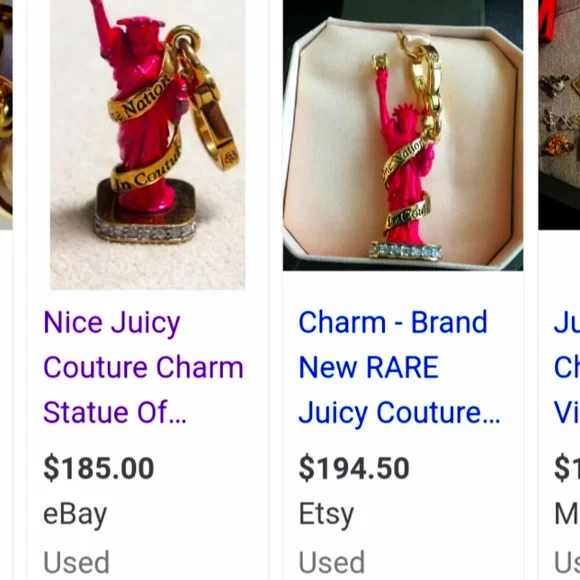Select the eBay seller label

click(x=75, y=515)
